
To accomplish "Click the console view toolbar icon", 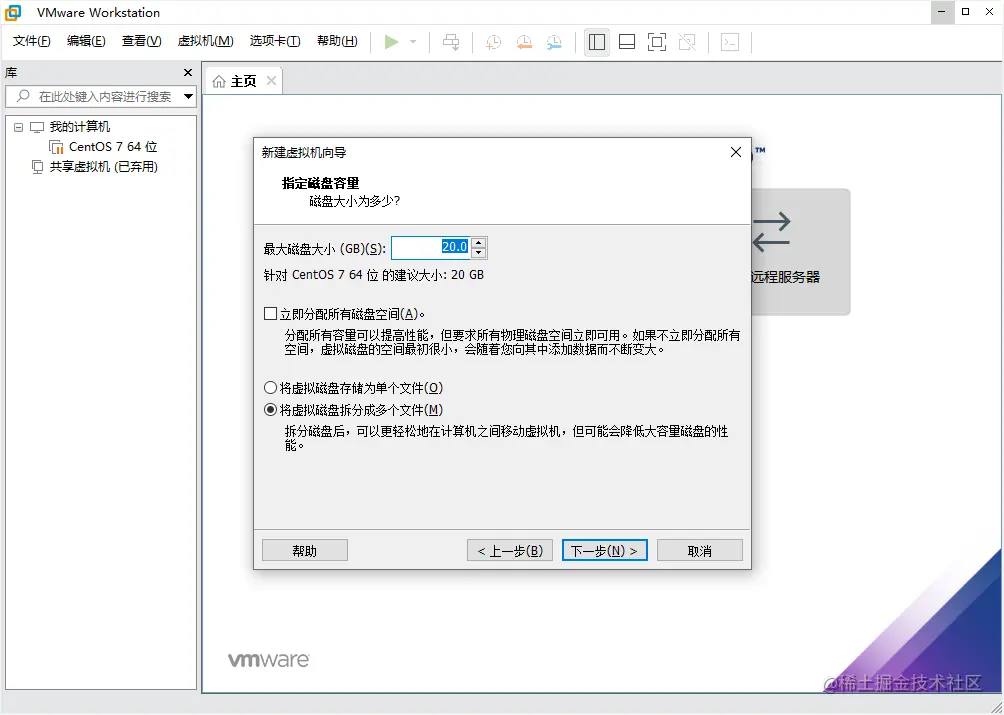I will pyautogui.click(x=730, y=42).
